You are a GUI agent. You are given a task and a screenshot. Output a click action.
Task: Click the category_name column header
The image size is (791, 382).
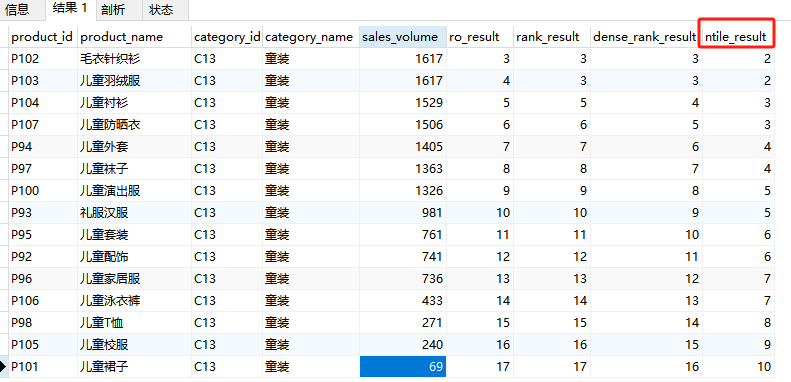point(310,37)
